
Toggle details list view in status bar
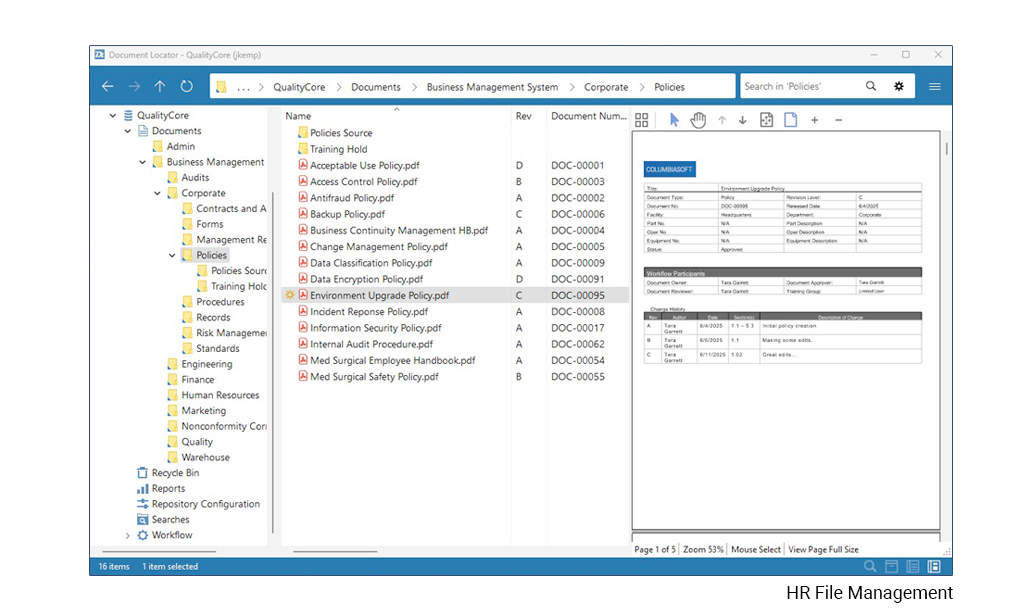pyautogui.click(x=913, y=566)
